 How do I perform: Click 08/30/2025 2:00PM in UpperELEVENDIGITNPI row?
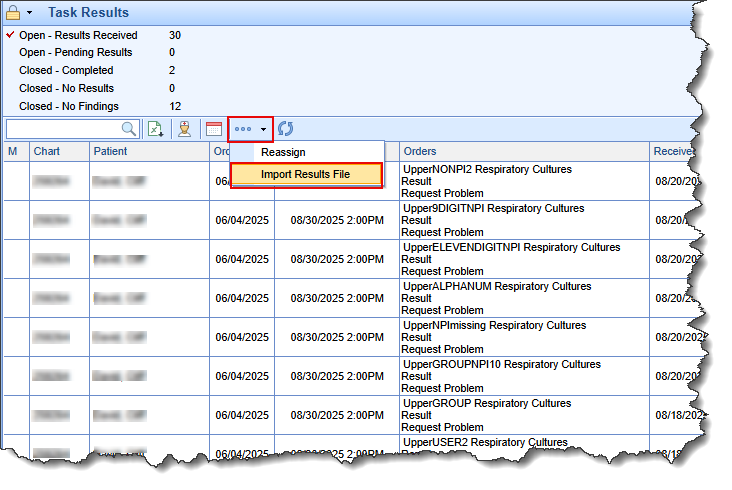(x=337, y=259)
